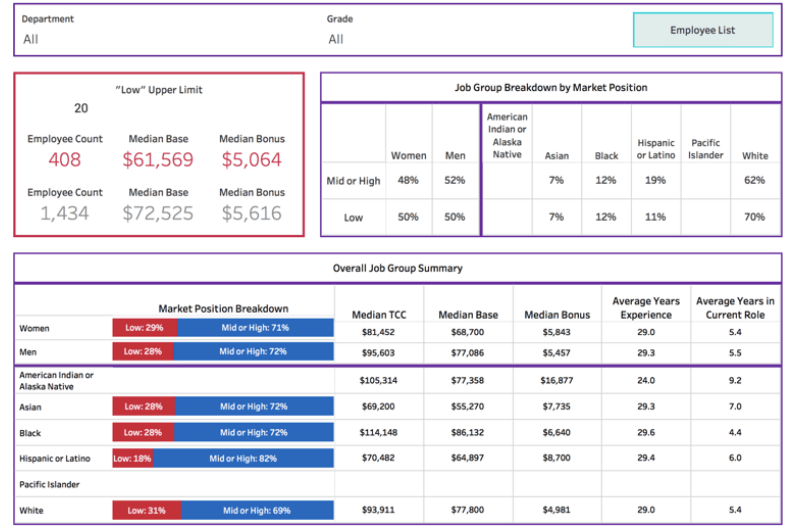Click American Indian Median TCC $105,314
786x528 pixels.
[x=378, y=381]
